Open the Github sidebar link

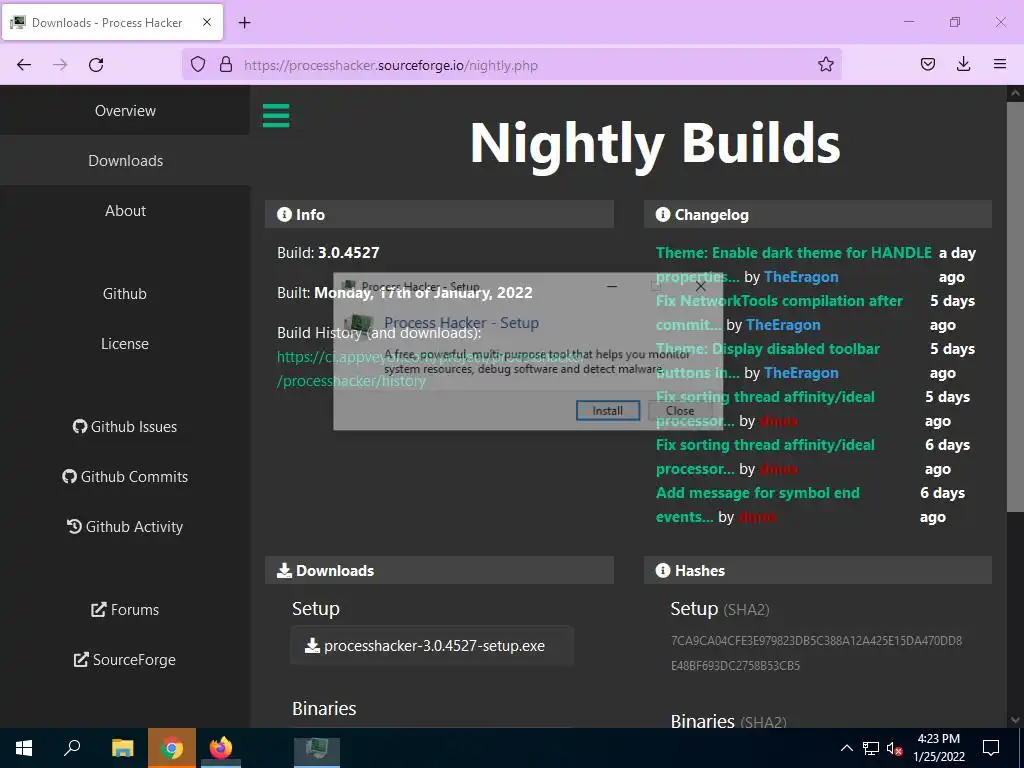coord(125,293)
